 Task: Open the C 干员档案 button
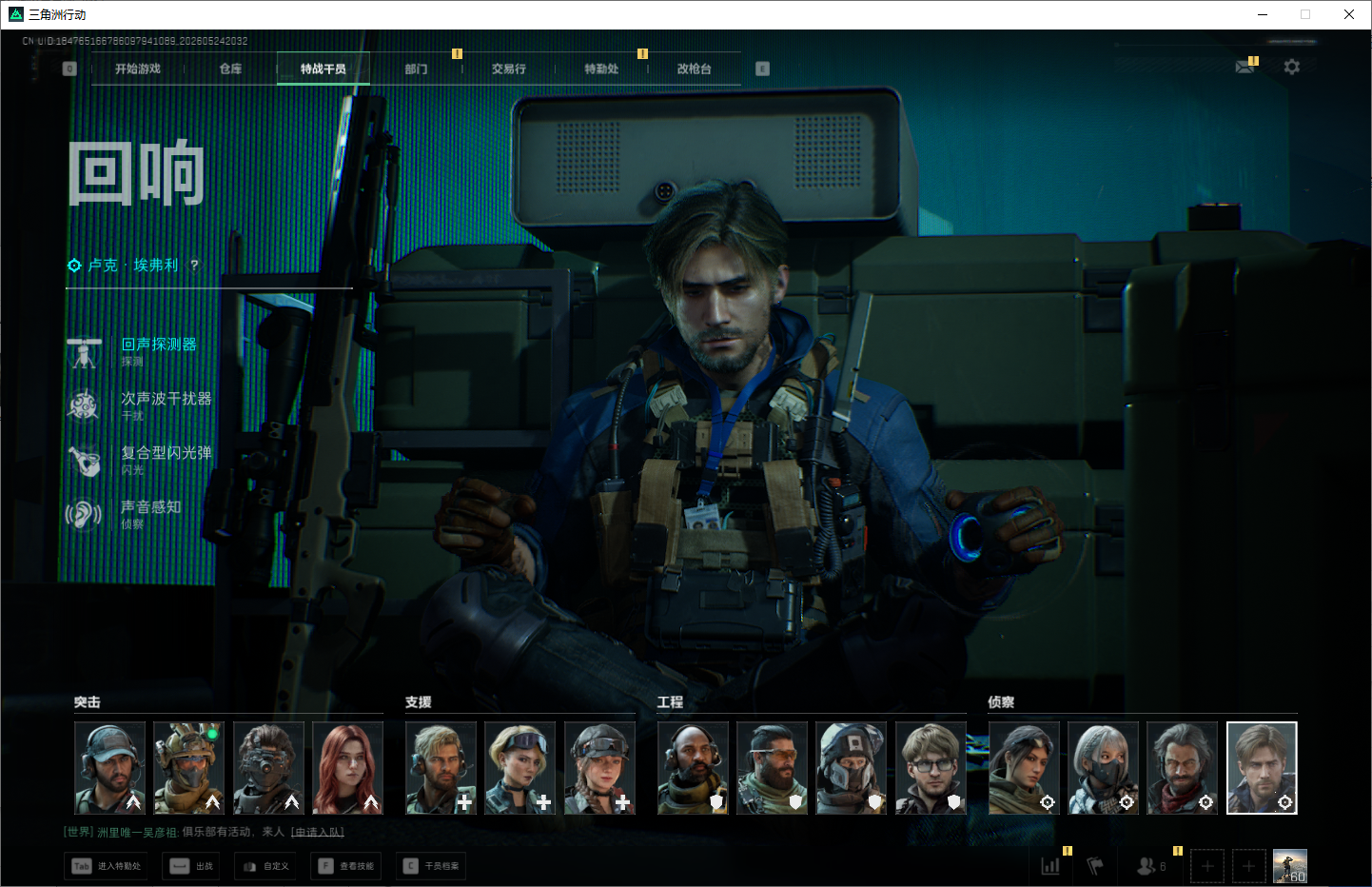[x=431, y=866]
